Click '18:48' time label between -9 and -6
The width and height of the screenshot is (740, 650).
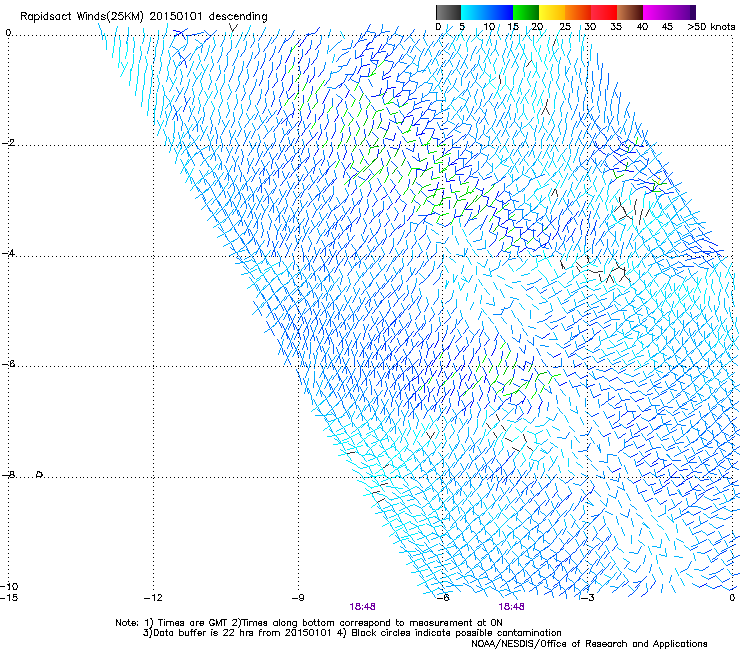click(x=362, y=607)
